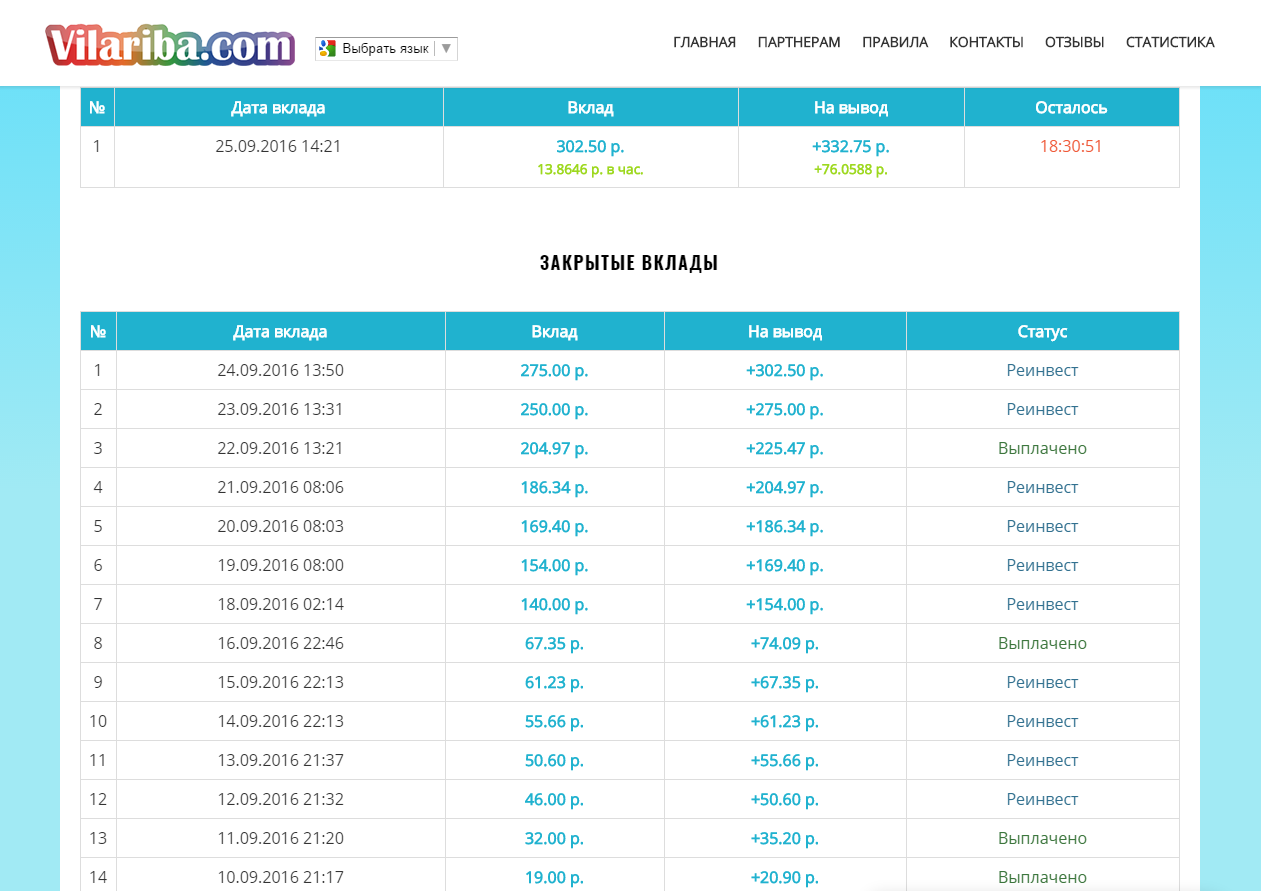Image resolution: width=1261 pixels, height=891 pixels.
Task: Click the 55.66 р. deposit cell
Action: [x=554, y=721]
